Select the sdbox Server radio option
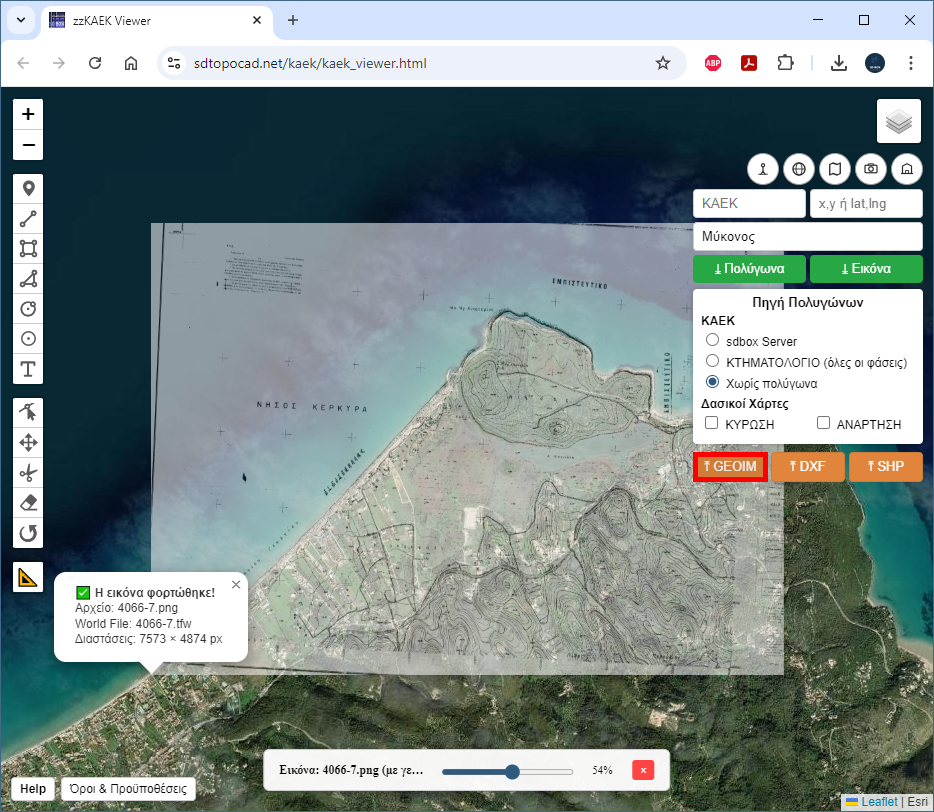 [713, 341]
